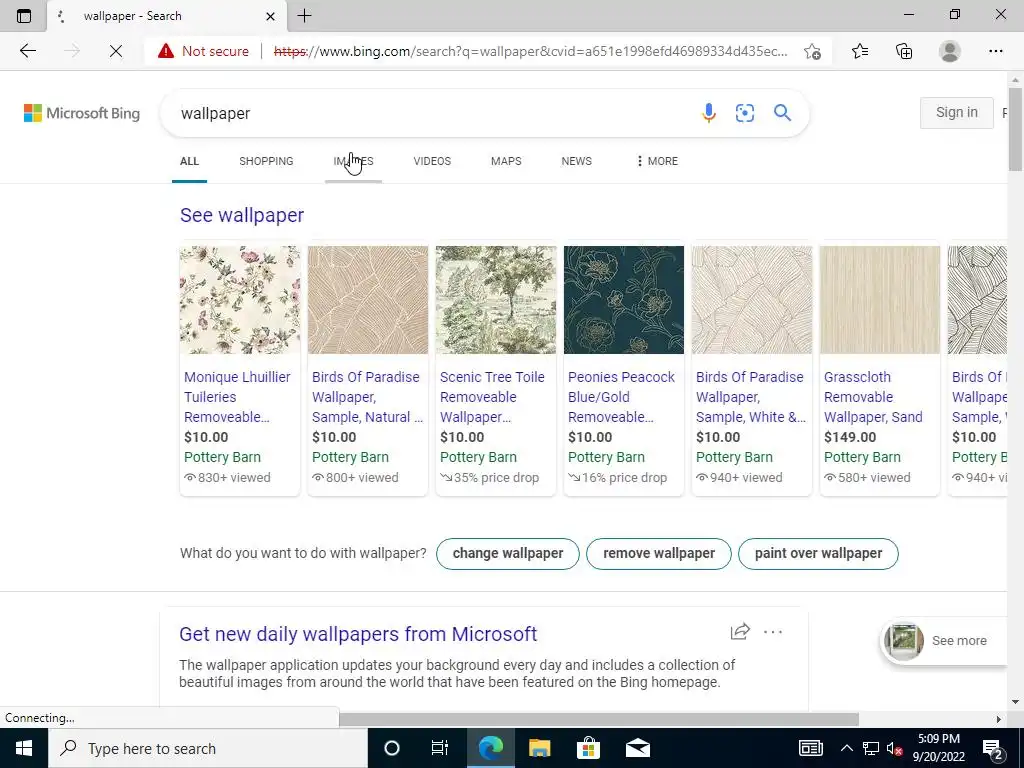
Task: Open Birds Of Paradise Sample, White link
Action: (751, 396)
